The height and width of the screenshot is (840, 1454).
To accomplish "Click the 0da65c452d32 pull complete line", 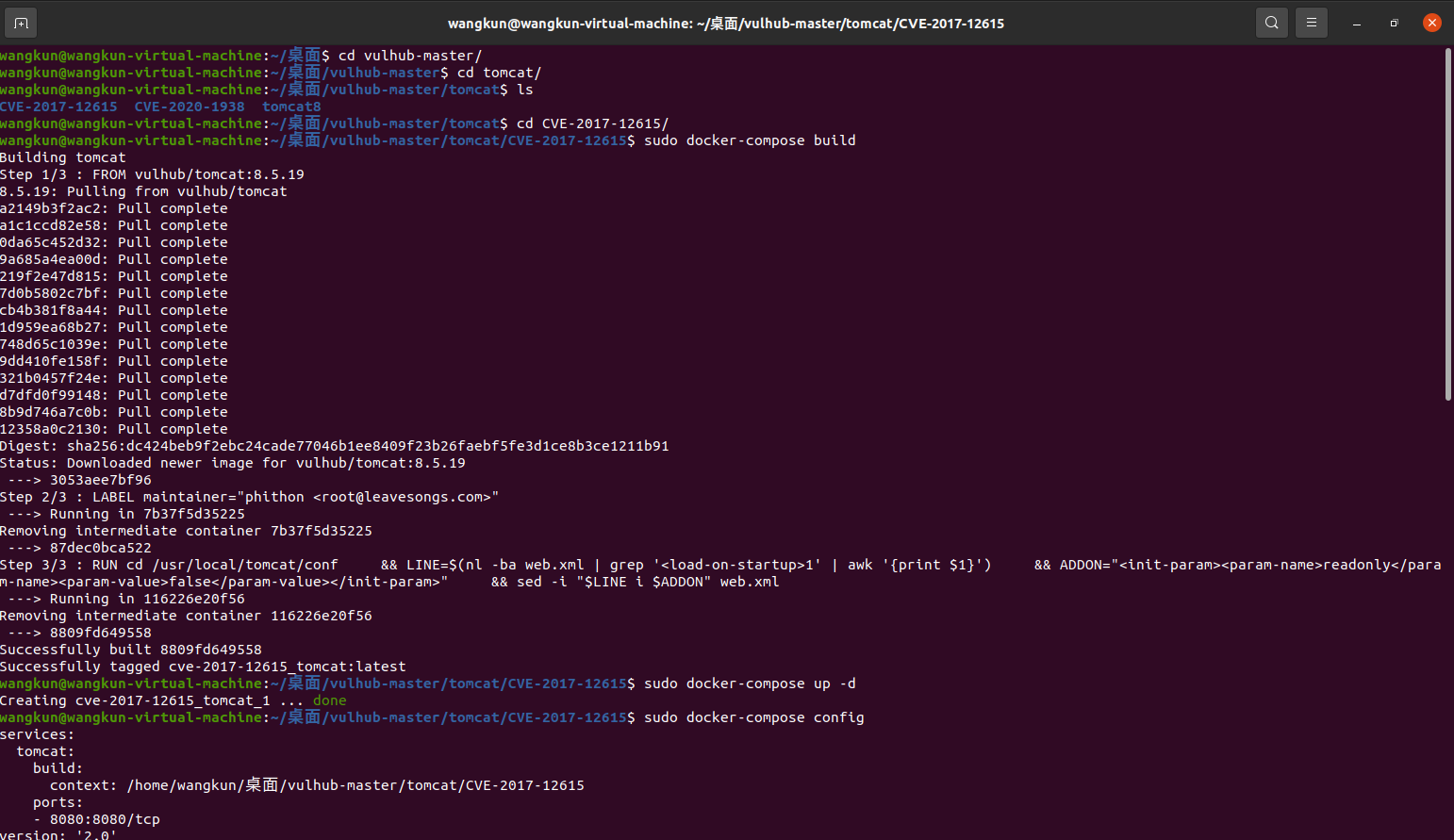I will click(114, 242).
